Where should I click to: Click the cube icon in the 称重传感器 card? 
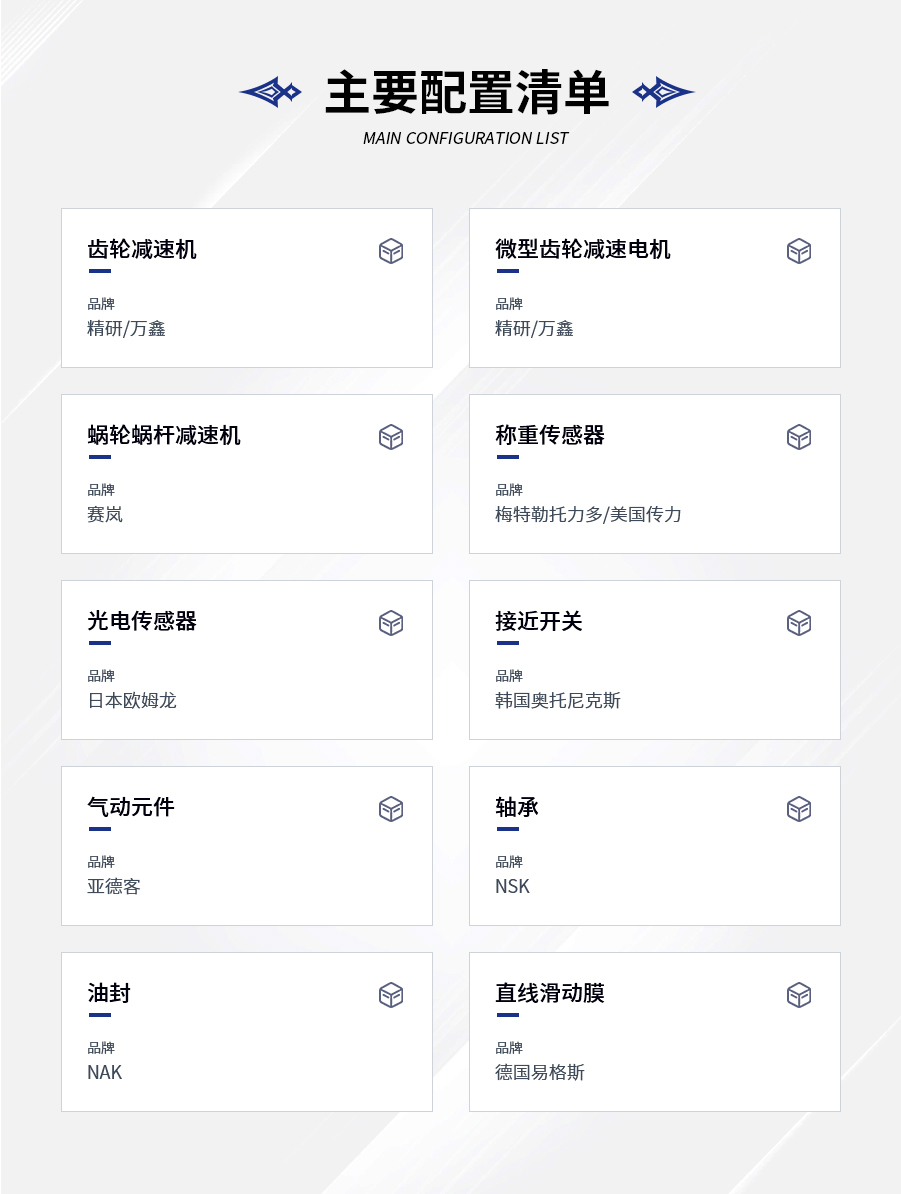(799, 437)
